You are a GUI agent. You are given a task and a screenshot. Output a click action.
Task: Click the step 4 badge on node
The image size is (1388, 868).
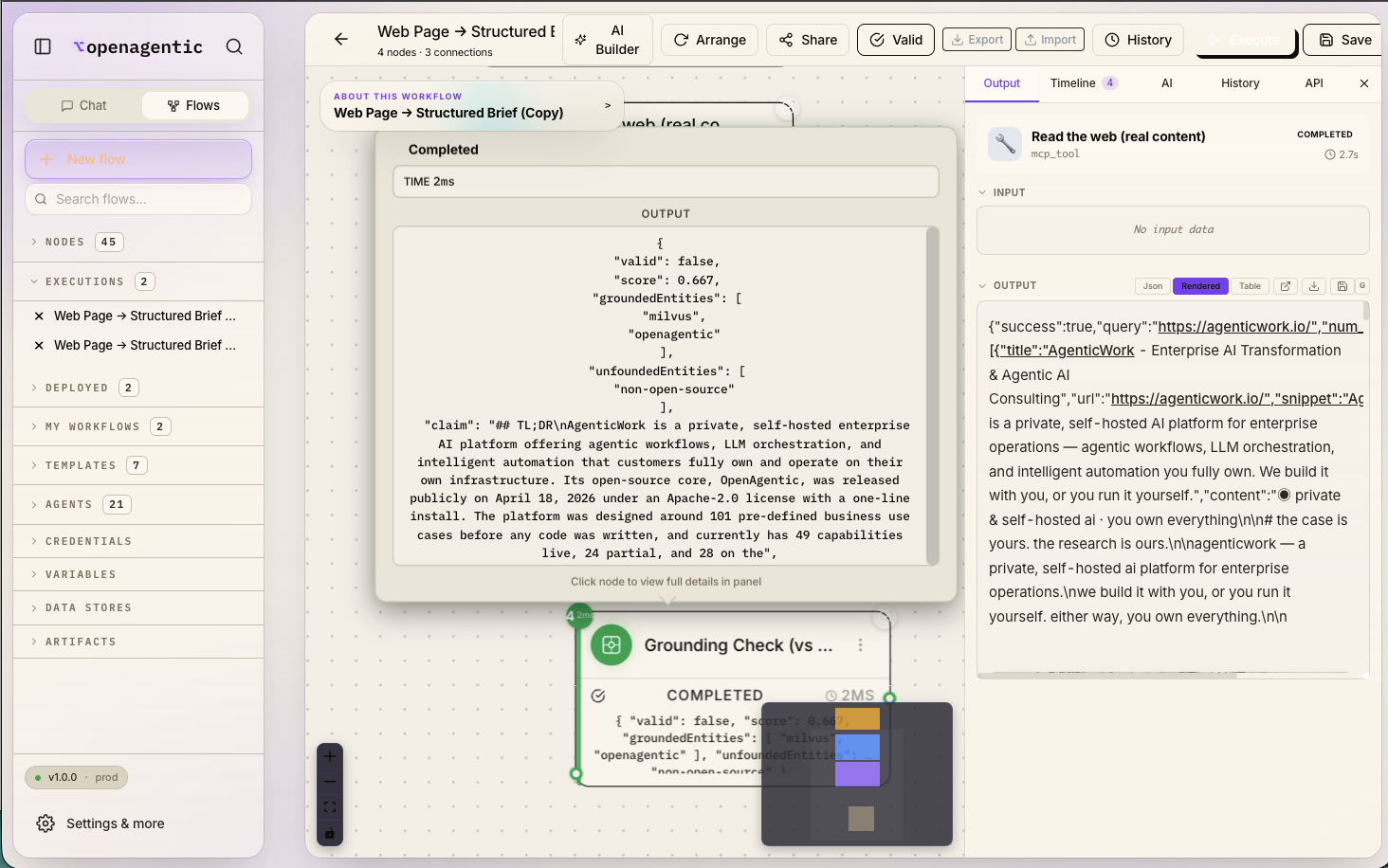pyautogui.click(x=579, y=616)
